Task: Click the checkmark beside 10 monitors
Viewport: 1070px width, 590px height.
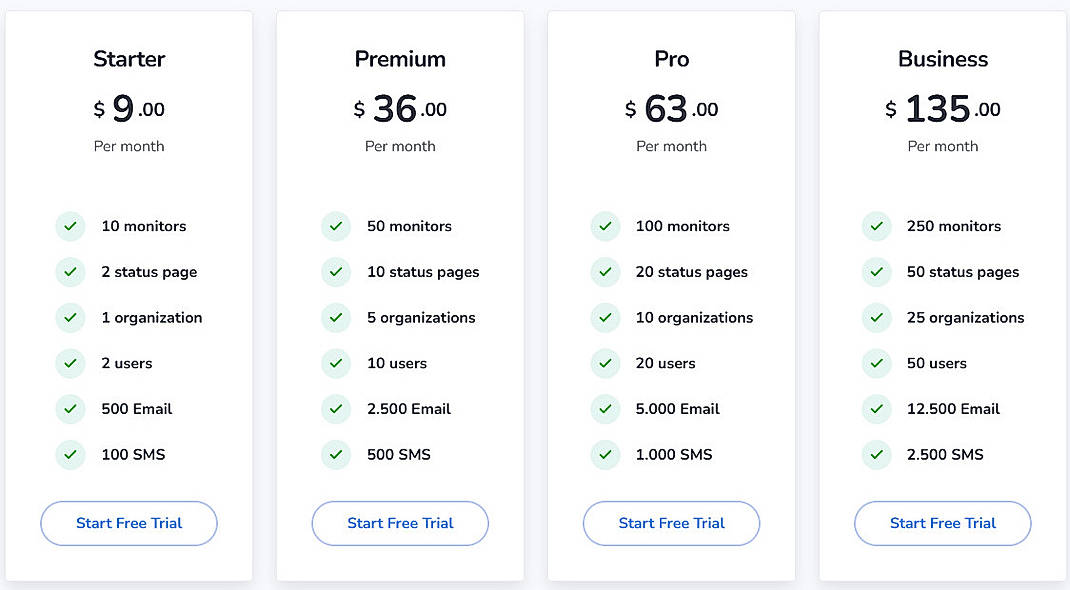Action: pyautogui.click(x=70, y=226)
